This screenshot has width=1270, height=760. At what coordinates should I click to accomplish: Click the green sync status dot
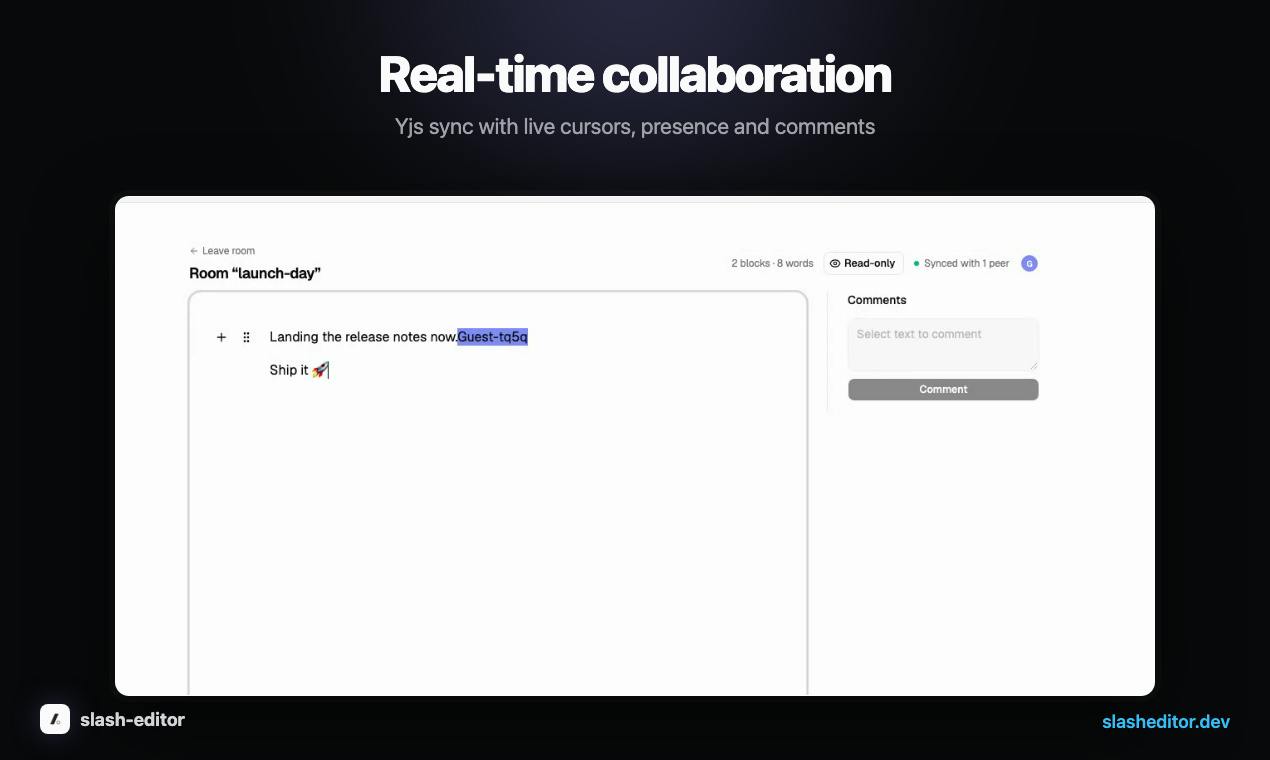click(x=916, y=263)
